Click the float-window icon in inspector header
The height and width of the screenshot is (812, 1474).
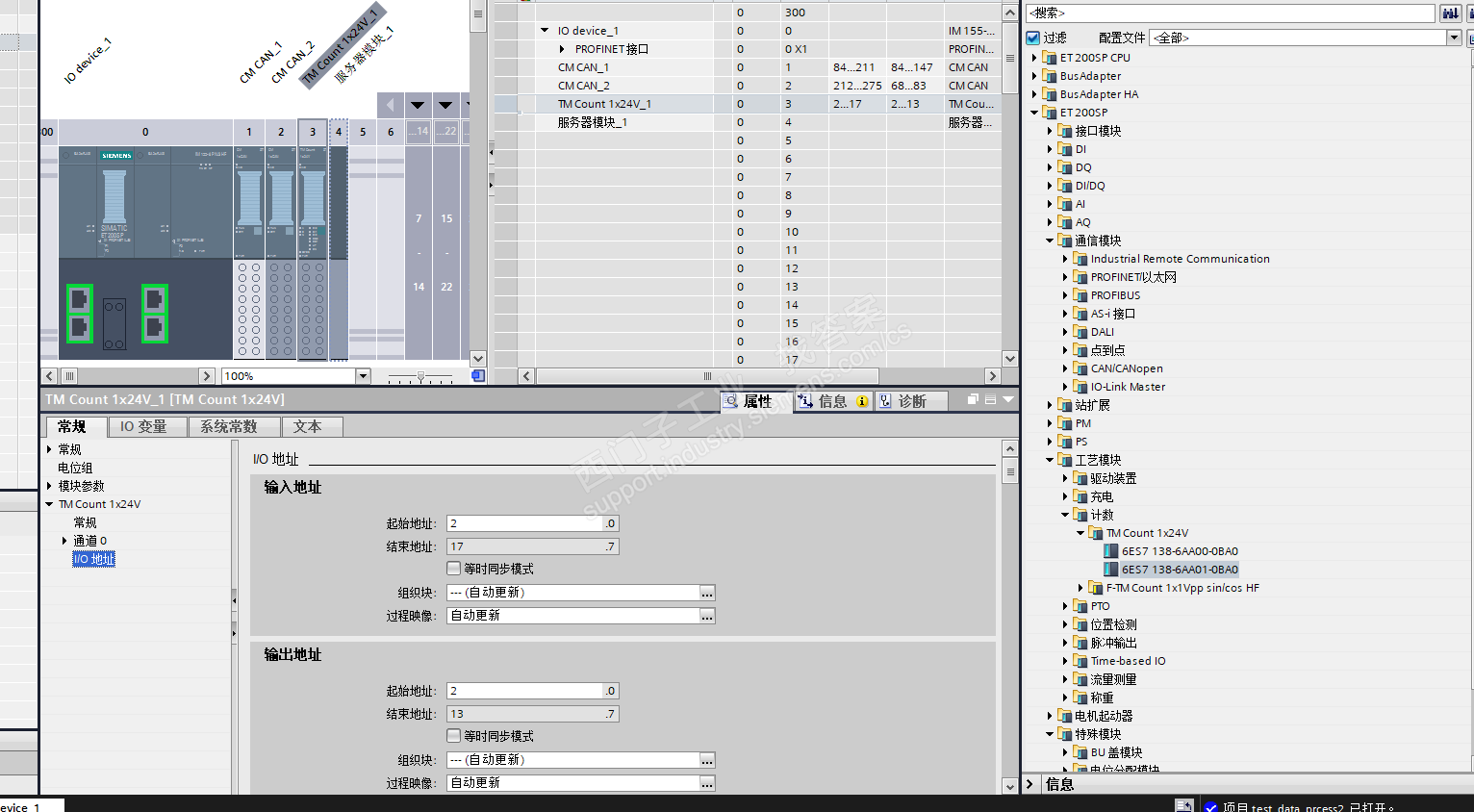(973, 399)
